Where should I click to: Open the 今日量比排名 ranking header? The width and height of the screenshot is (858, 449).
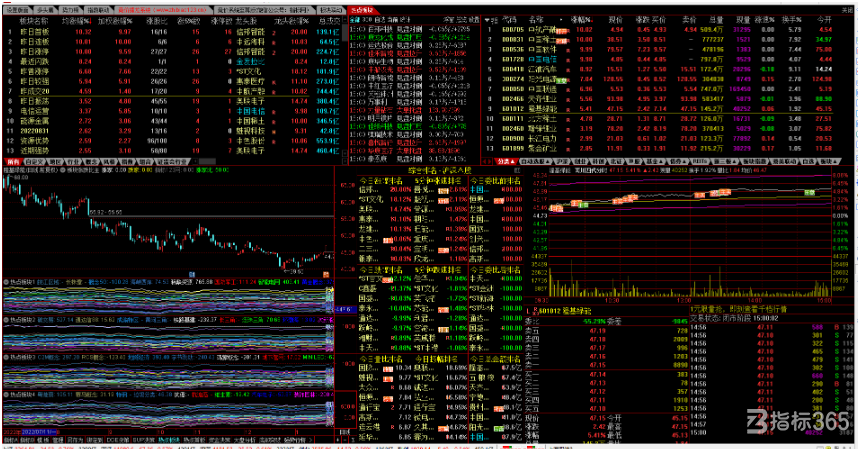click(x=380, y=359)
